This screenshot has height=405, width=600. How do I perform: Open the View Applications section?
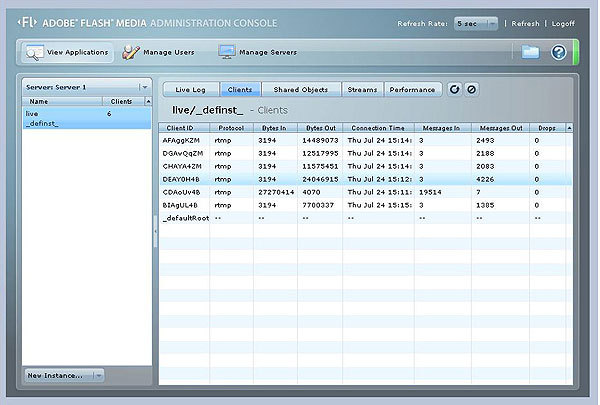[68, 52]
